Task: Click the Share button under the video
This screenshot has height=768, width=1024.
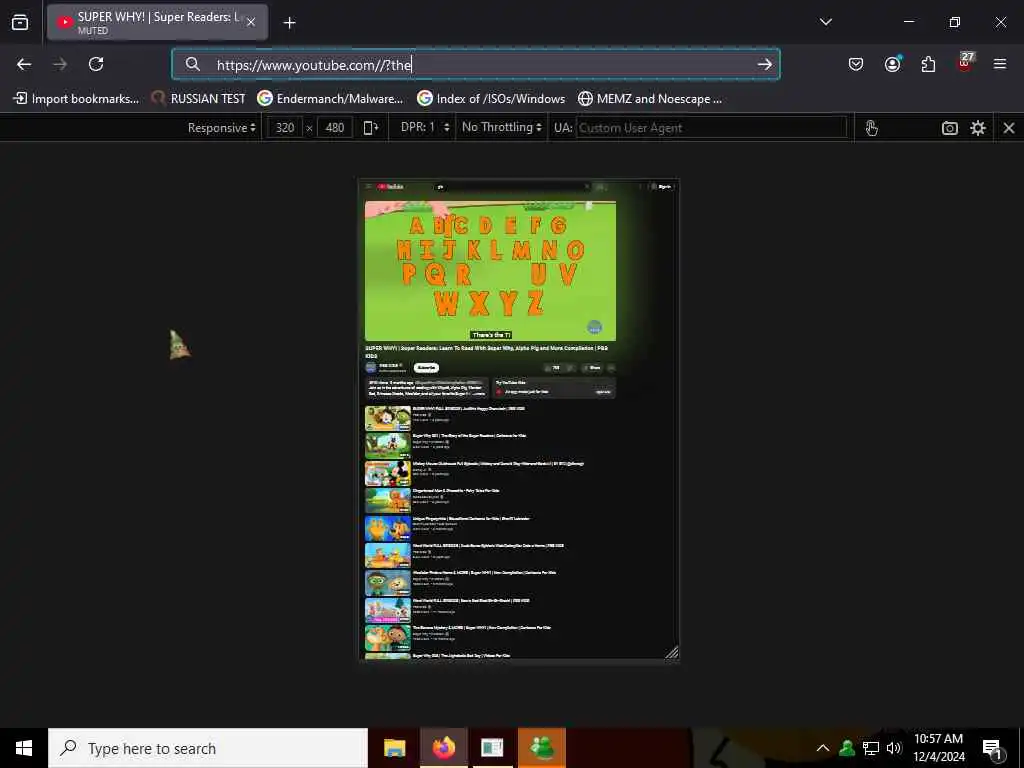Action: 593,368
